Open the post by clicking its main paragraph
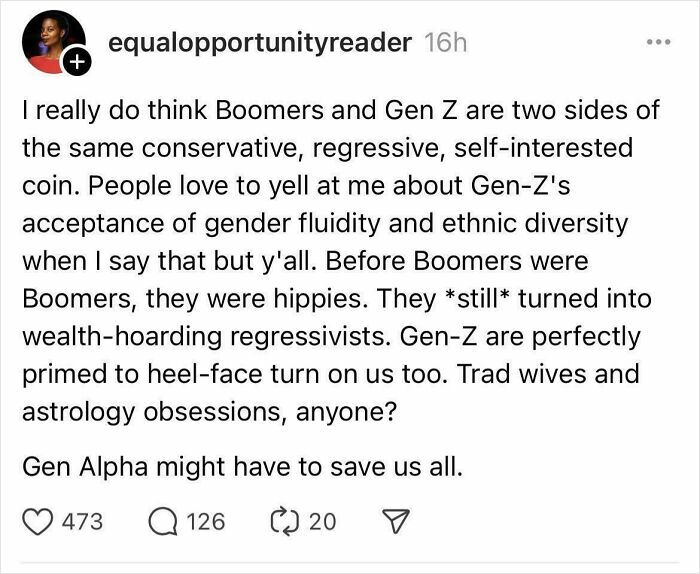 (x=339, y=261)
